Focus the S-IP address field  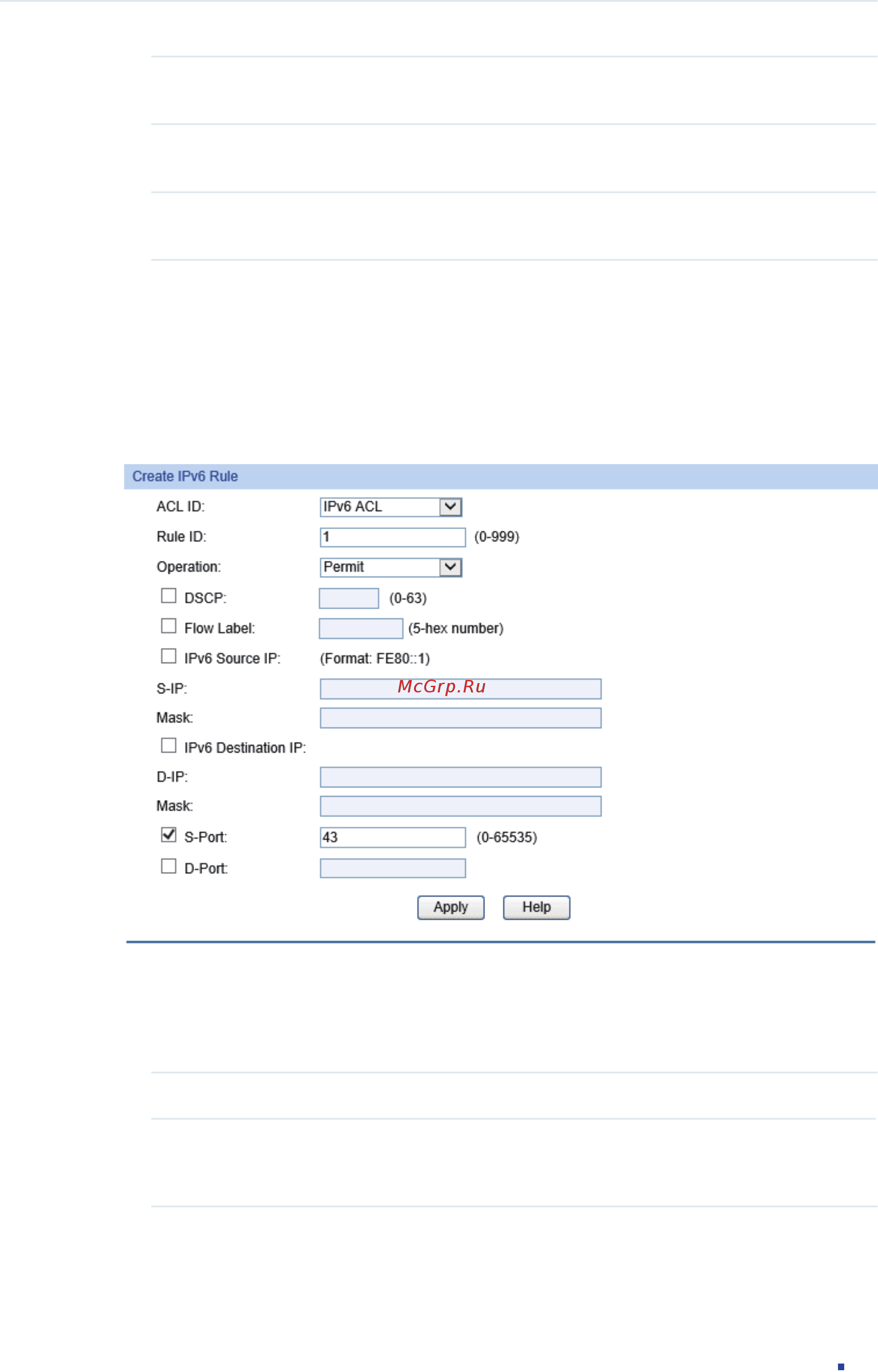coord(460,688)
